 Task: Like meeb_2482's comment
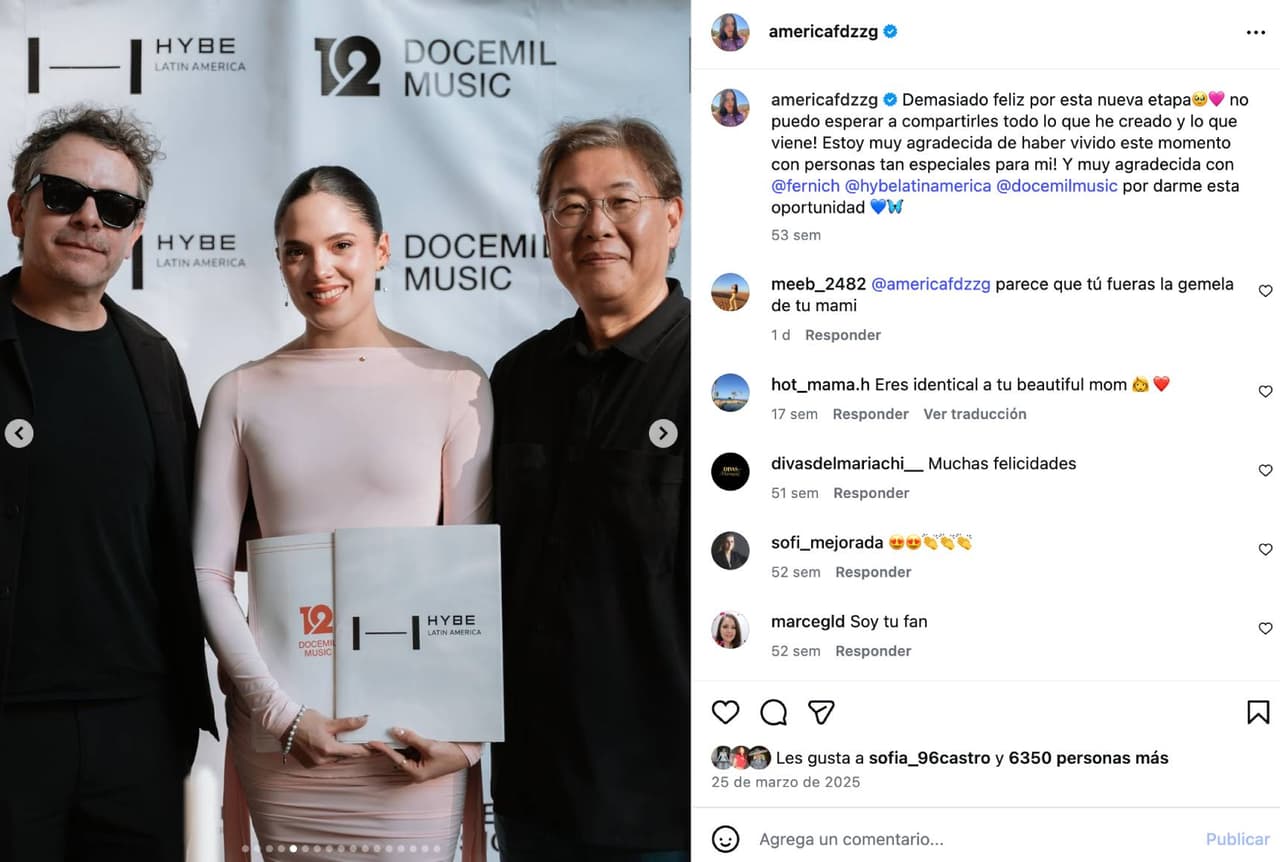pyautogui.click(x=1265, y=291)
